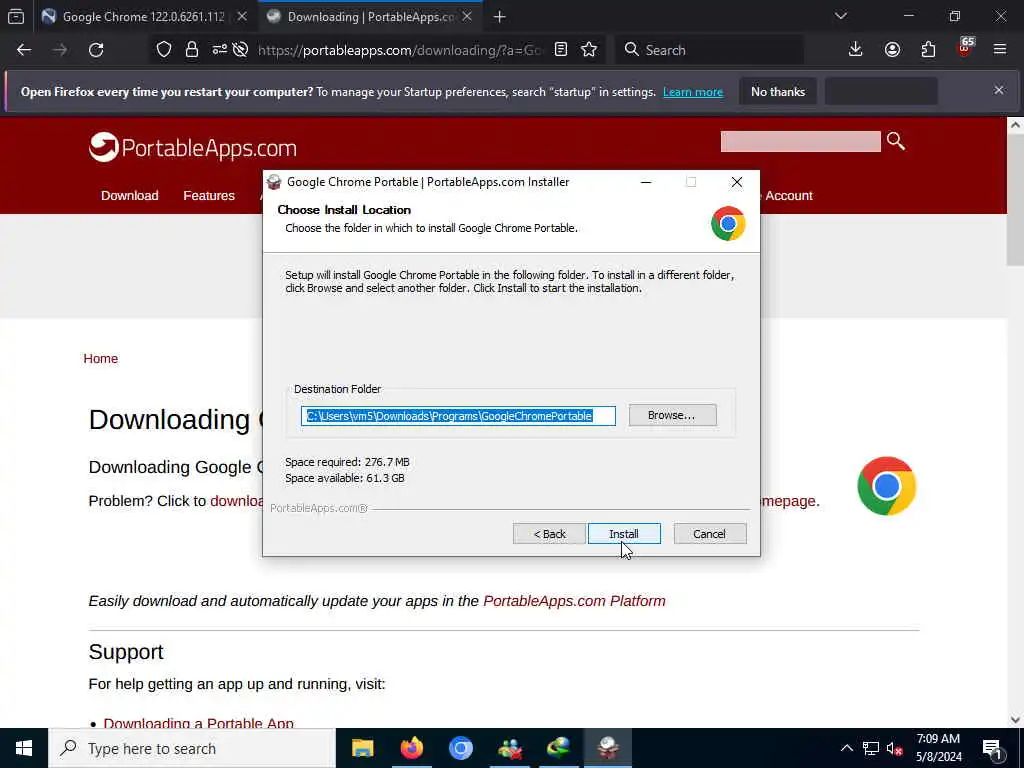The width and height of the screenshot is (1024, 768).
Task: Click the scrollbar up arrow
Action: [1015, 125]
